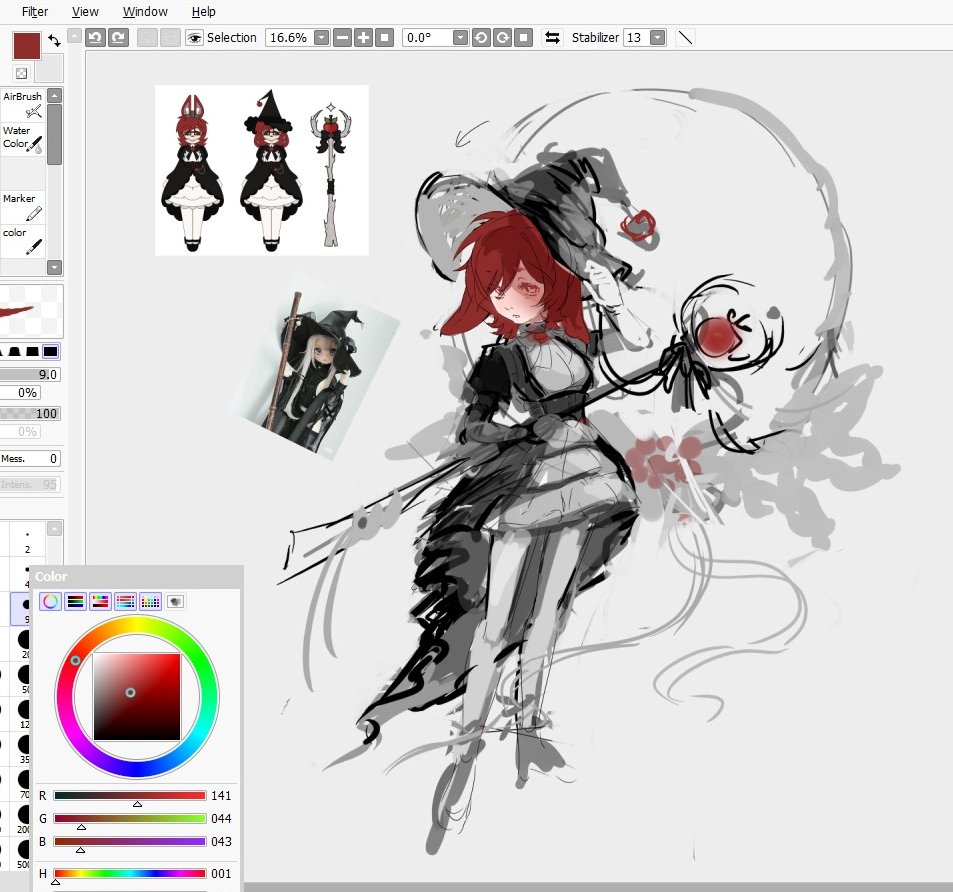The height and width of the screenshot is (892, 953).
Task: Click the H hue slider
Action: pyautogui.click(x=129, y=874)
